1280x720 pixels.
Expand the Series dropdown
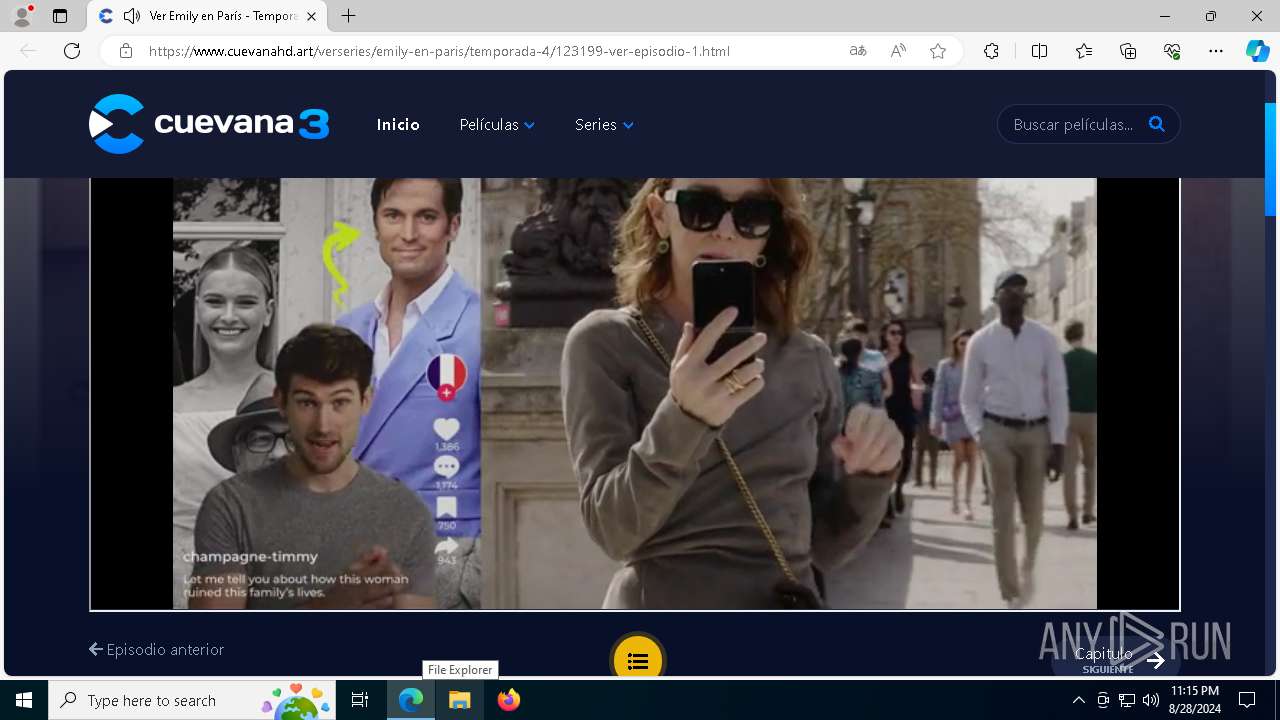(604, 125)
